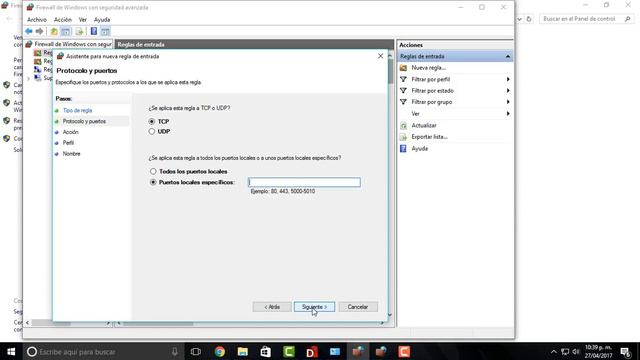
Task: Expand the Supervisión tree node chevron
Action: click(29, 78)
